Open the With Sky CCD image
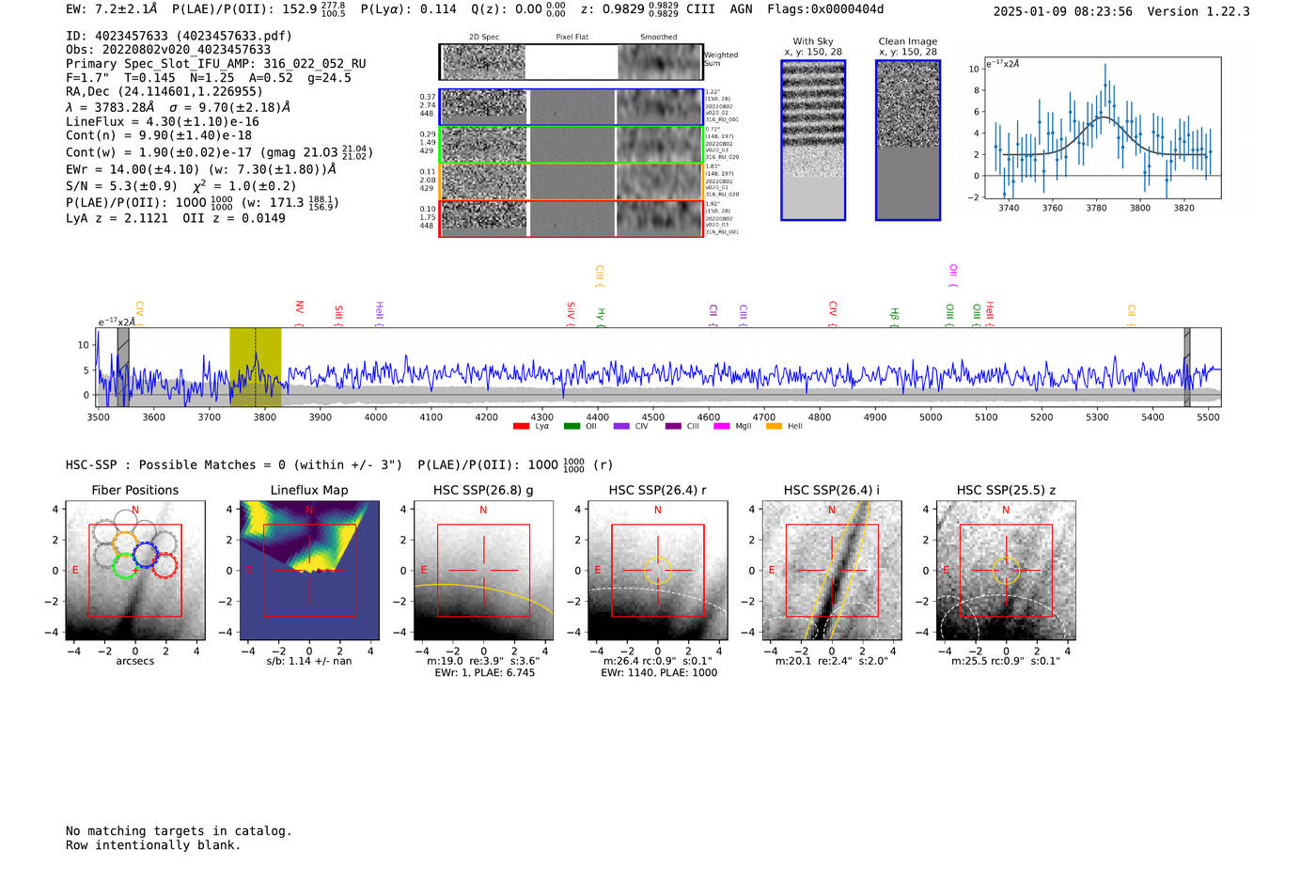This screenshot has width=1316, height=896. pyautogui.click(x=813, y=140)
